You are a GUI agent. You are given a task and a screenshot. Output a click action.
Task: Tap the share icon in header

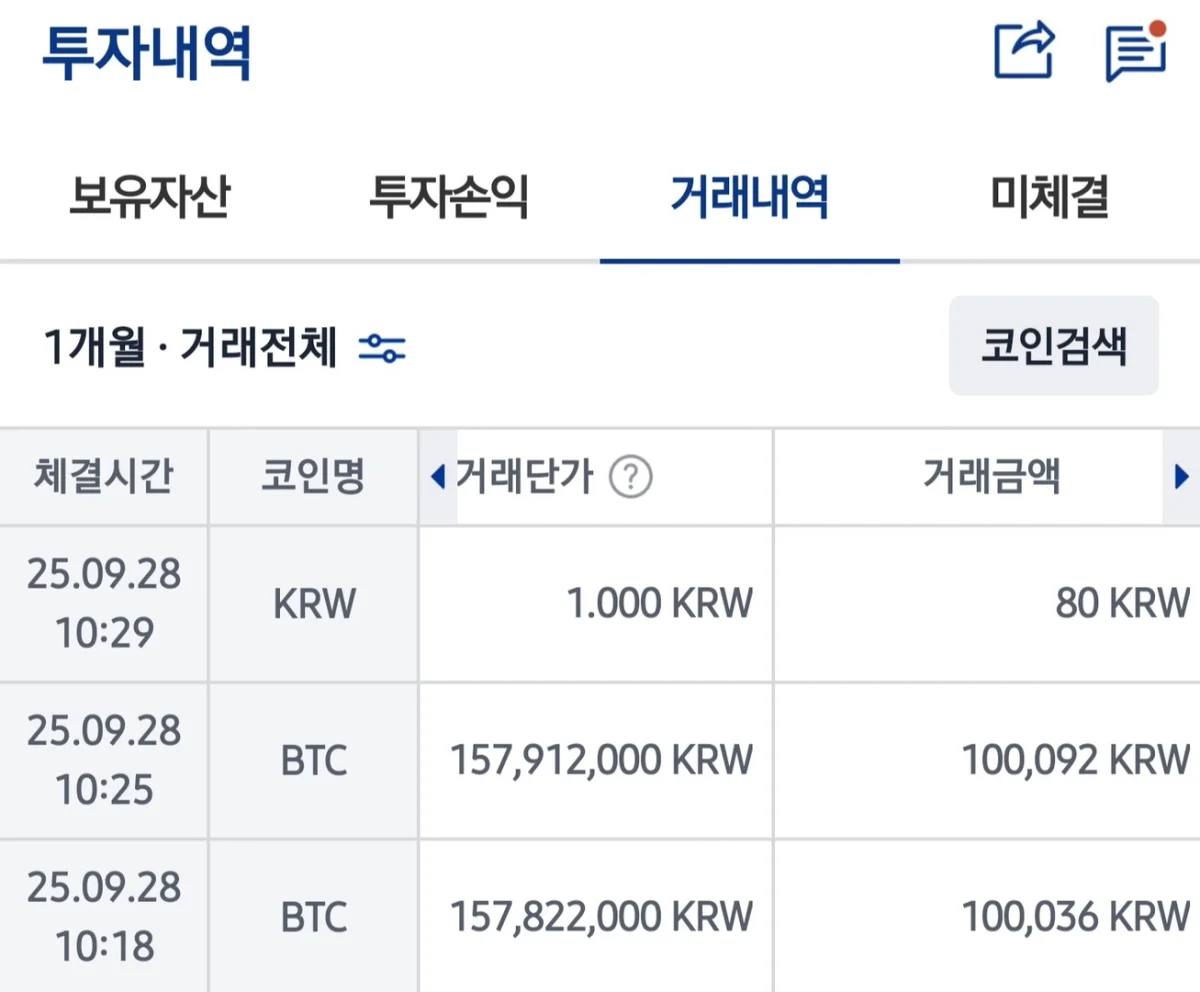1024,50
